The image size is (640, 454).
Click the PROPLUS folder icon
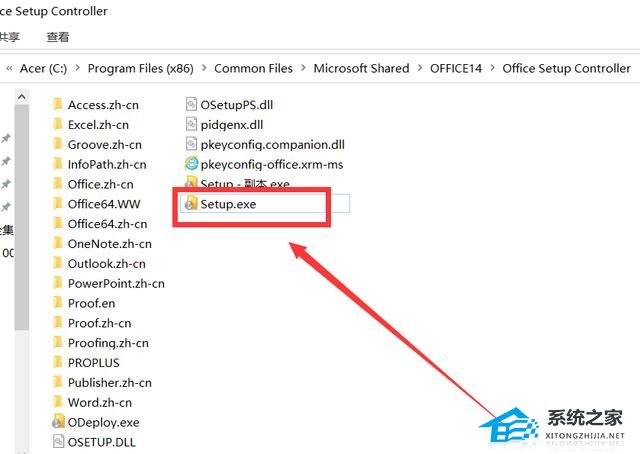click(x=58, y=363)
